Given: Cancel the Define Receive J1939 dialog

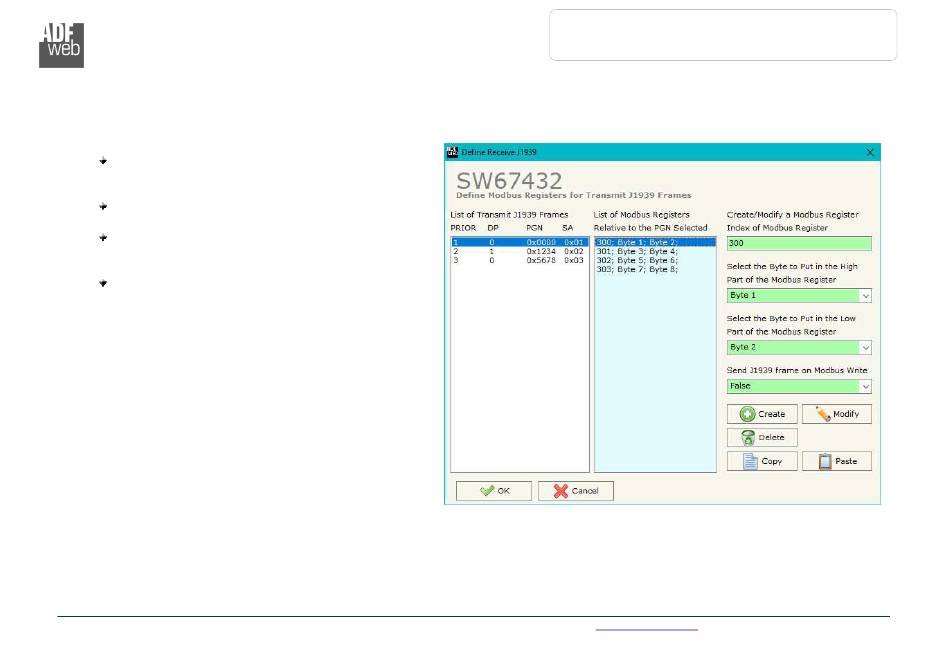Looking at the screenshot, I should 576,491.
